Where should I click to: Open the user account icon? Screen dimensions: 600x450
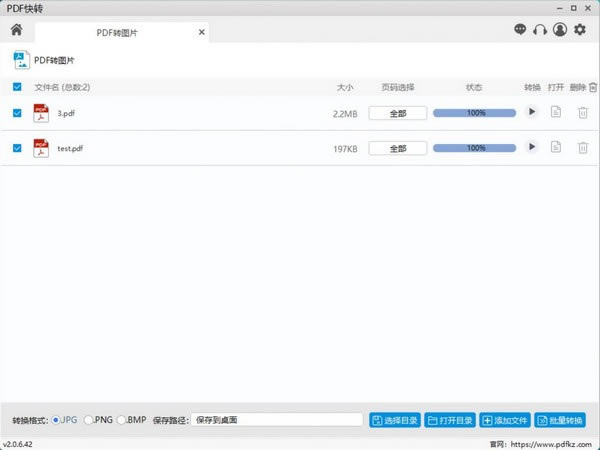(560, 30)
